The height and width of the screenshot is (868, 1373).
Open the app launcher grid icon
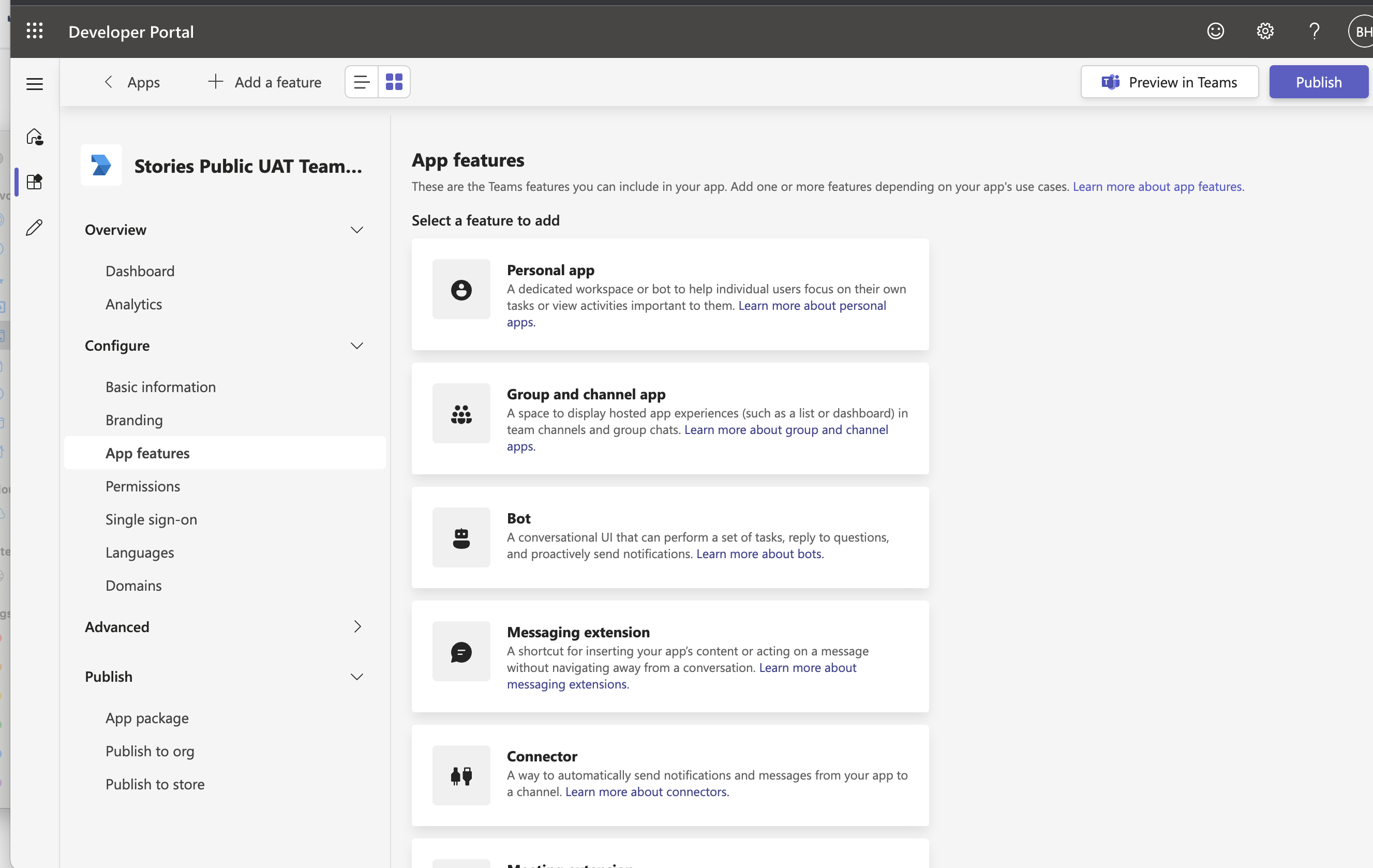click(x=35, y=32)
